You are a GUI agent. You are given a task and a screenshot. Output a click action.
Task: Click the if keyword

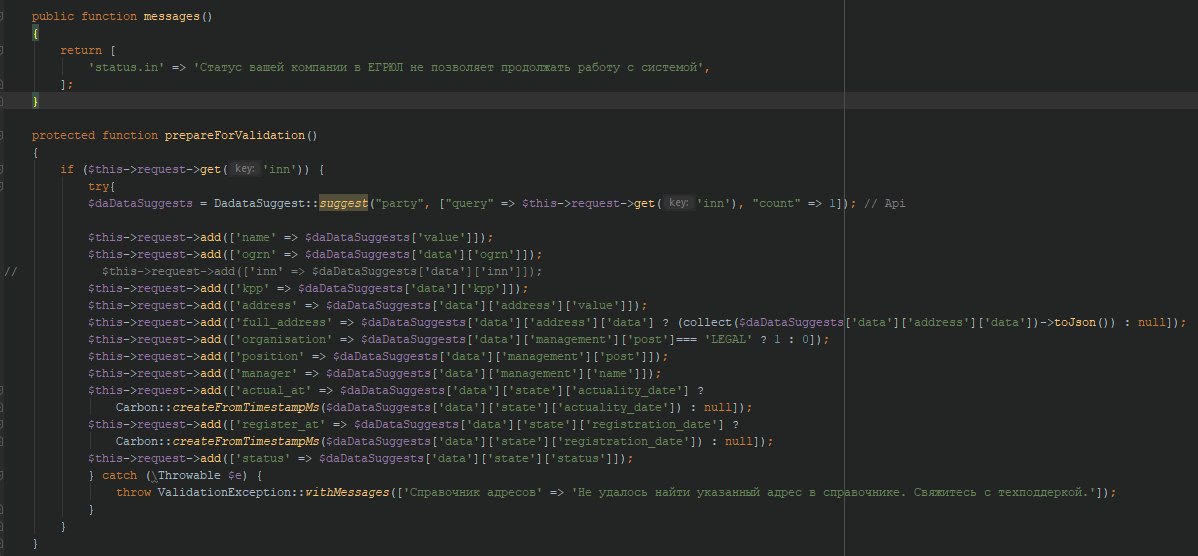[67, 170]
